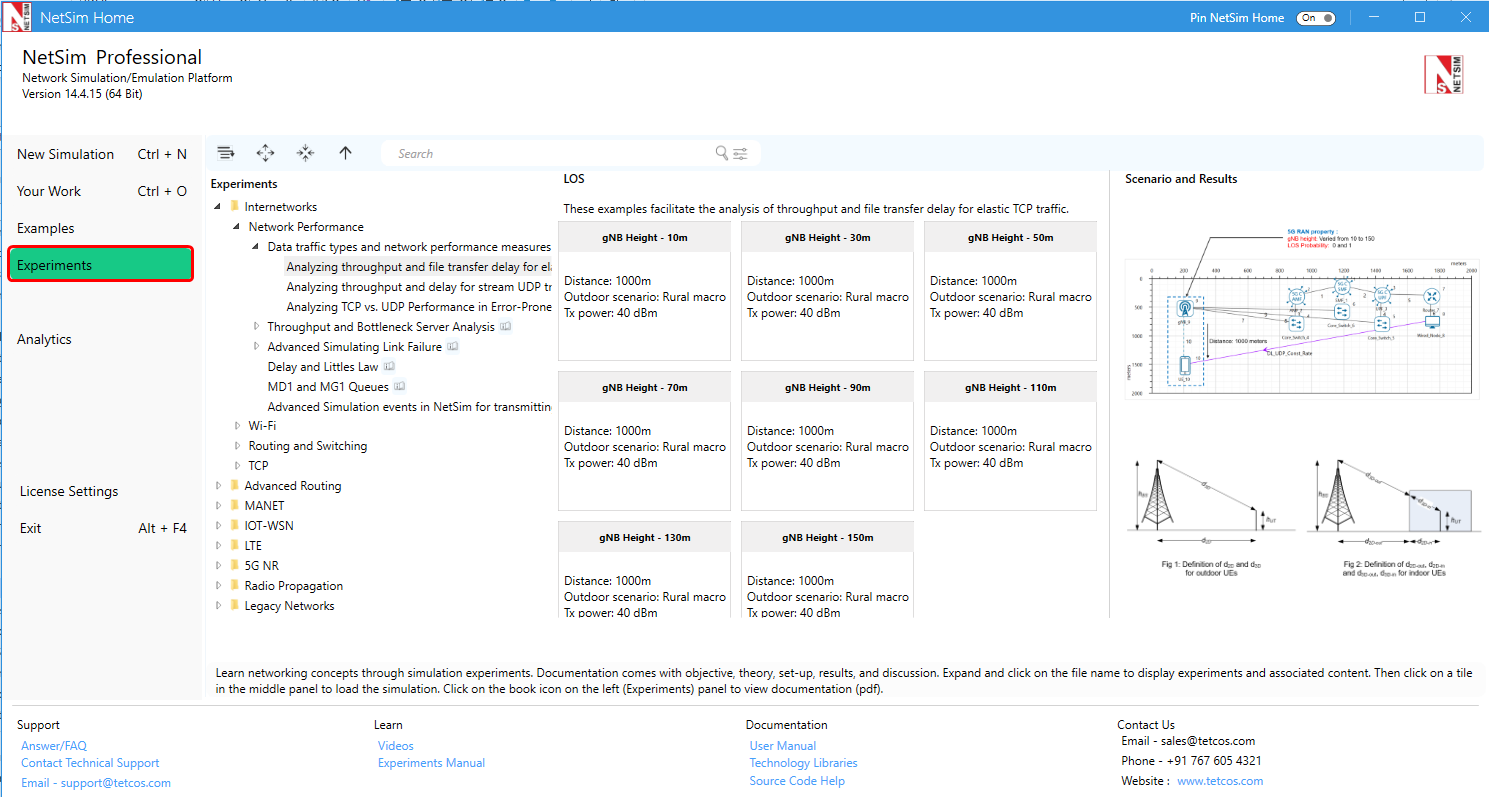This screenshot has width=1489, height=797.
Task: Expand Throughput and Bottleneck Server Analysis arrow
Action: pyautogui.click(x=256, y=327)
